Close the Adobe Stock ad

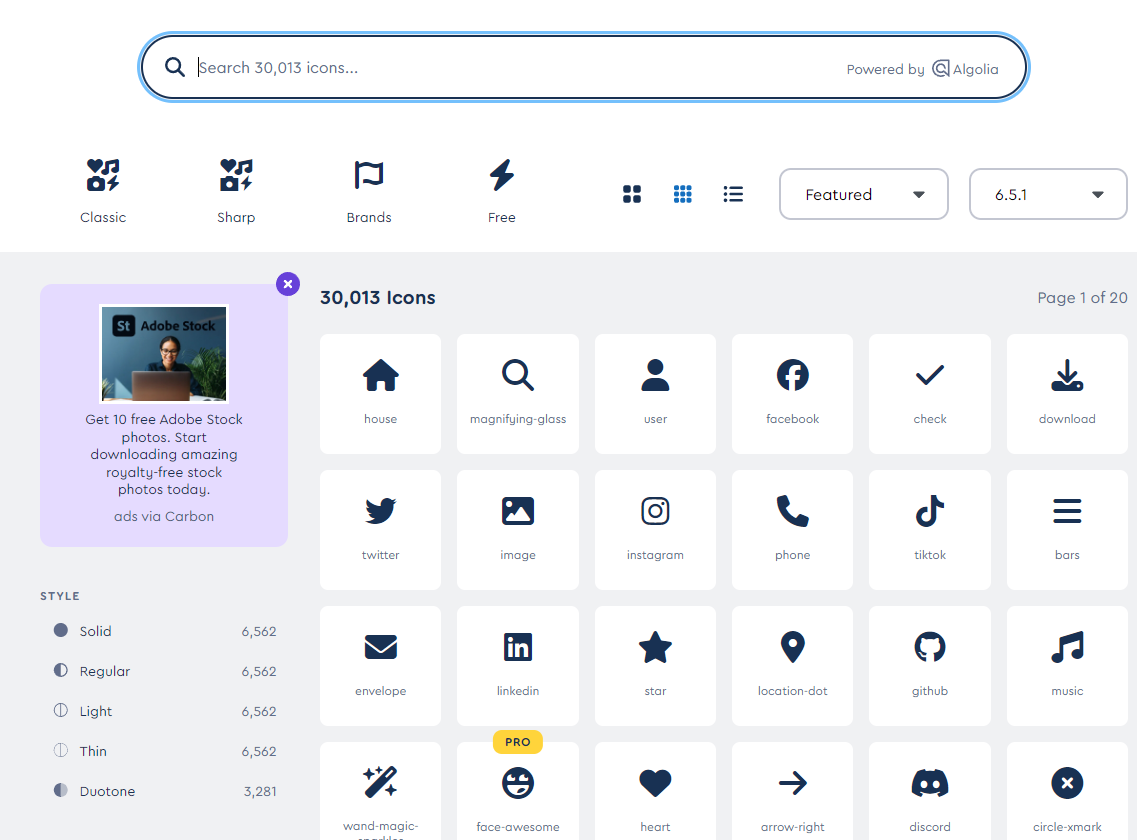pos(288,284)
